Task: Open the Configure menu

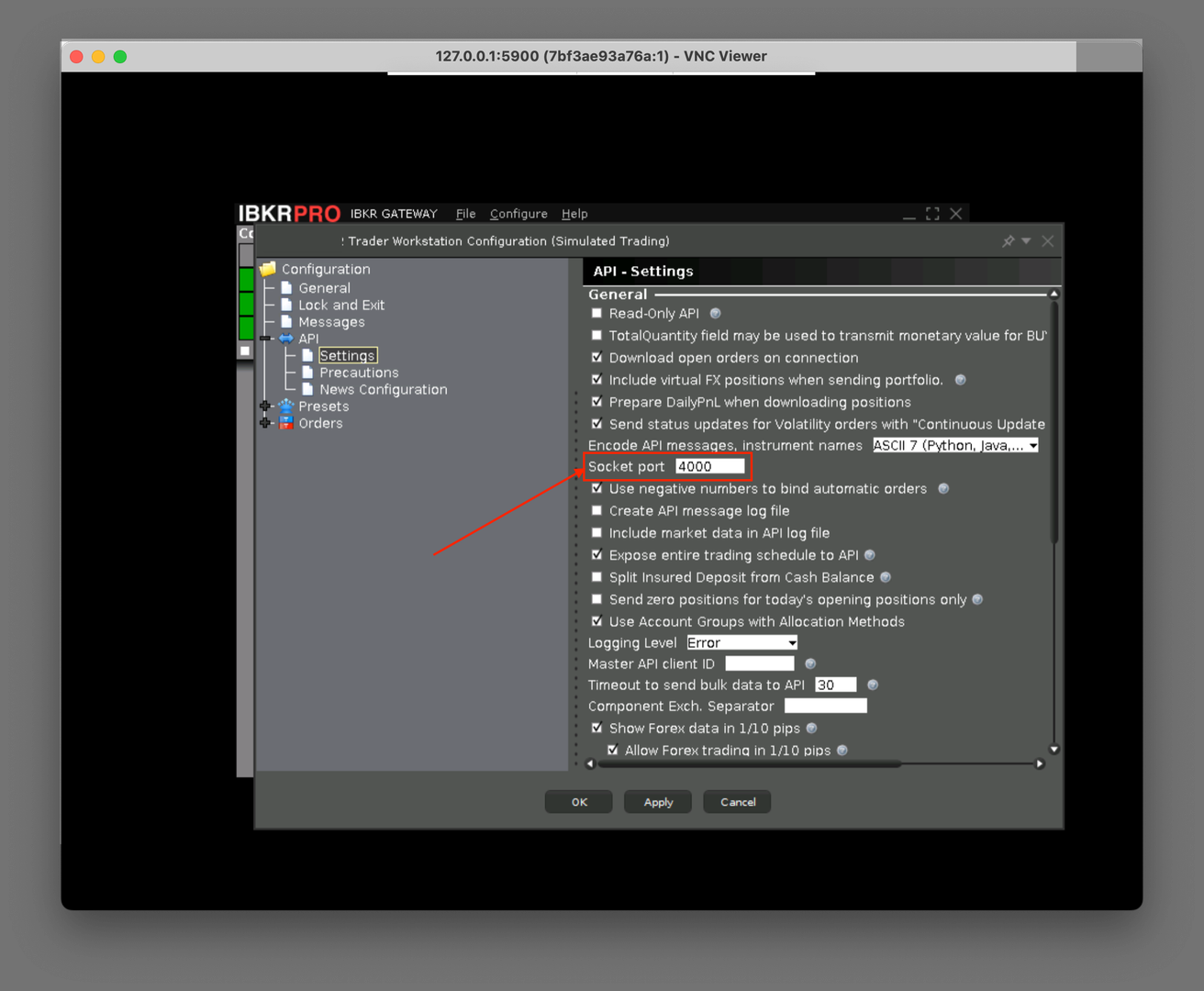Action: point(518,214)
